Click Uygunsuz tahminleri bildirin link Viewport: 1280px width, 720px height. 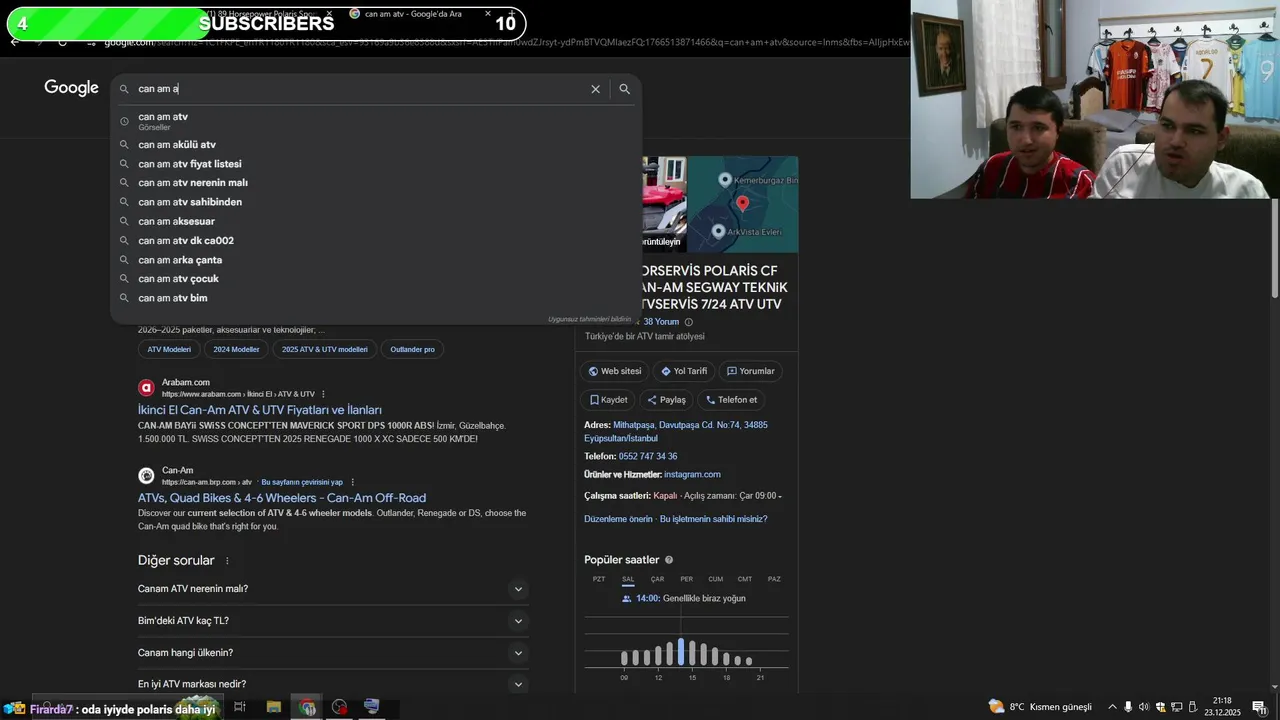pos(589,319)
